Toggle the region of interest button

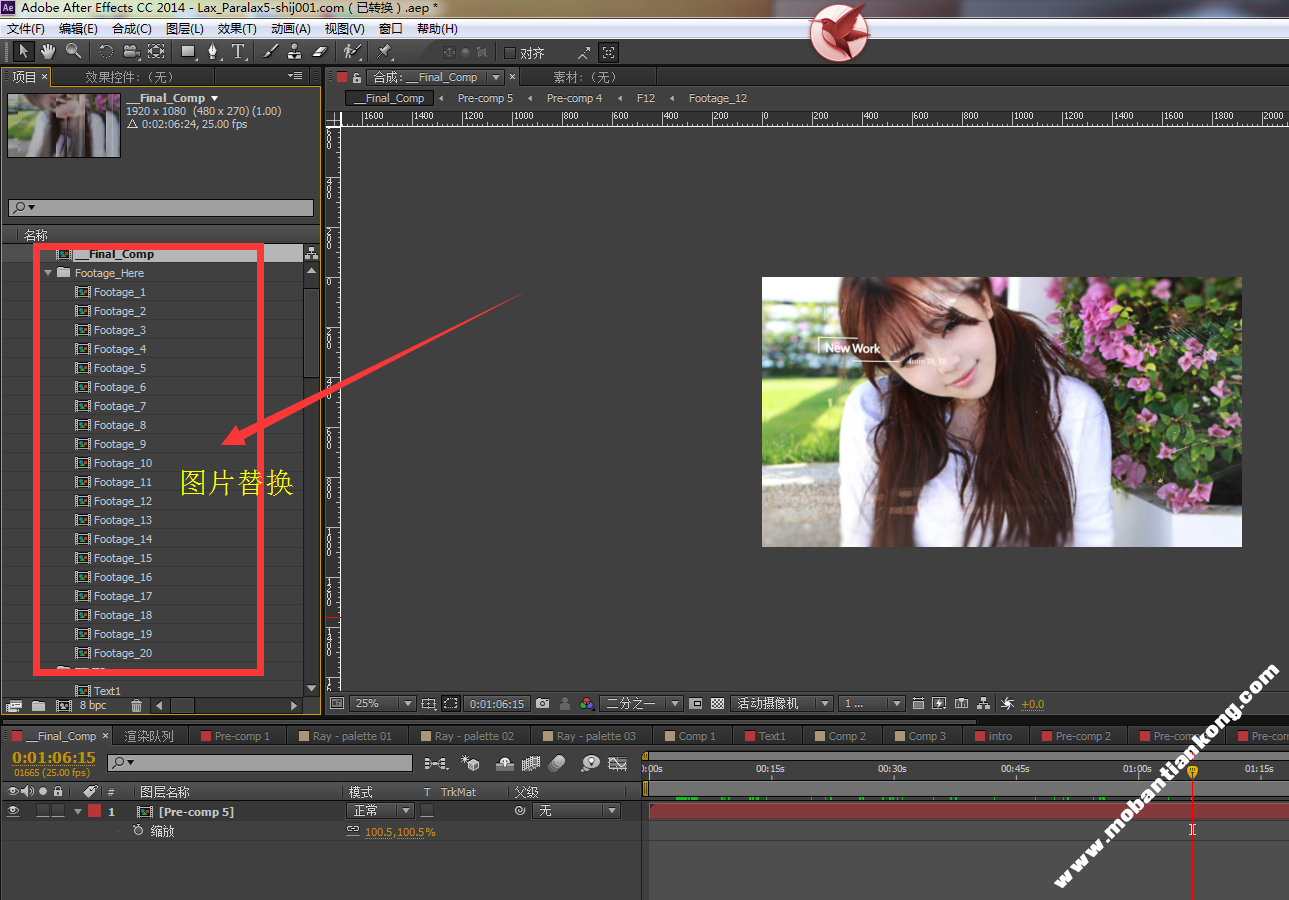696,704
